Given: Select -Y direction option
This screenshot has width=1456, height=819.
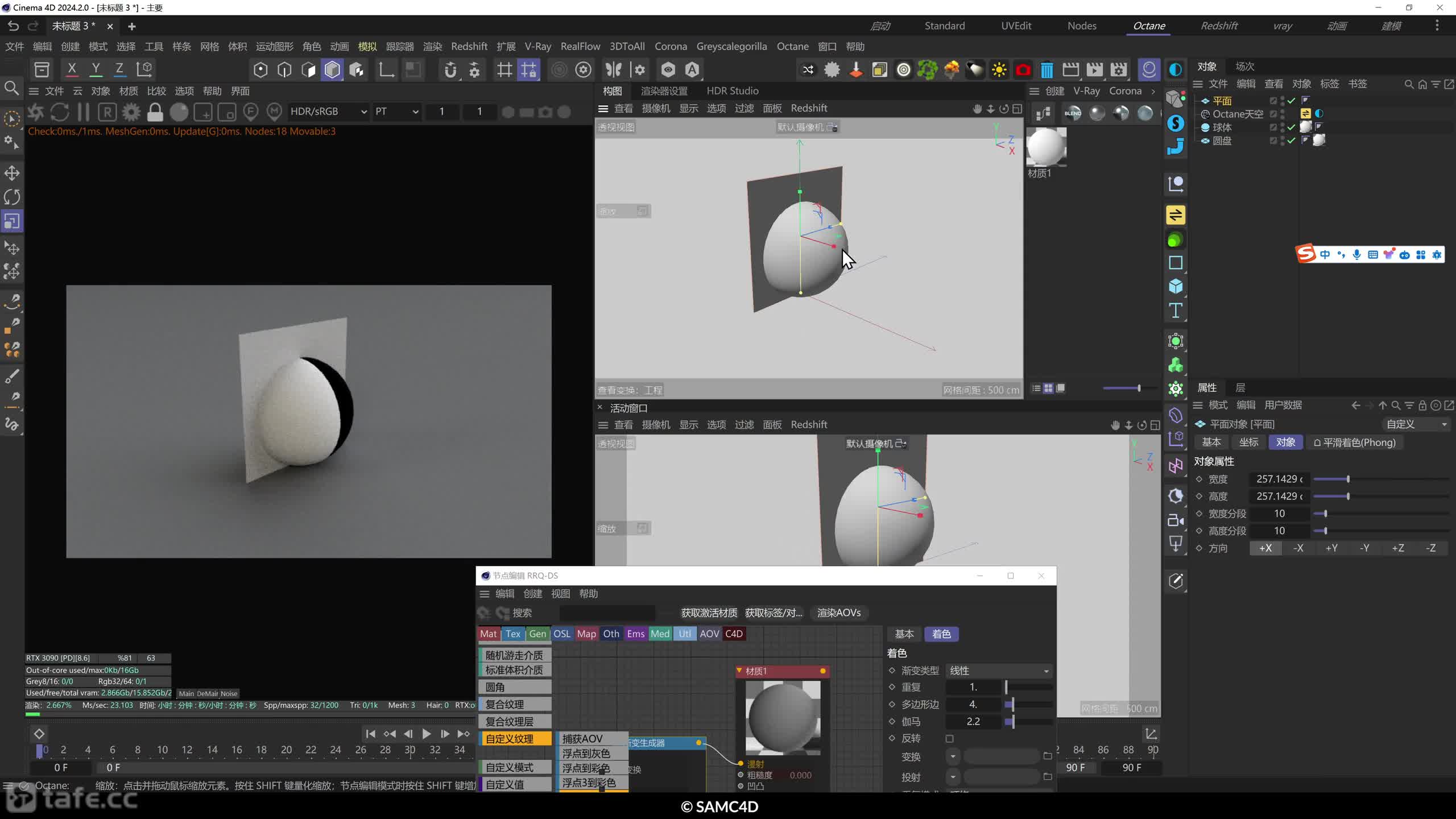Looking at the screenshot, I should pos(1364,548).
